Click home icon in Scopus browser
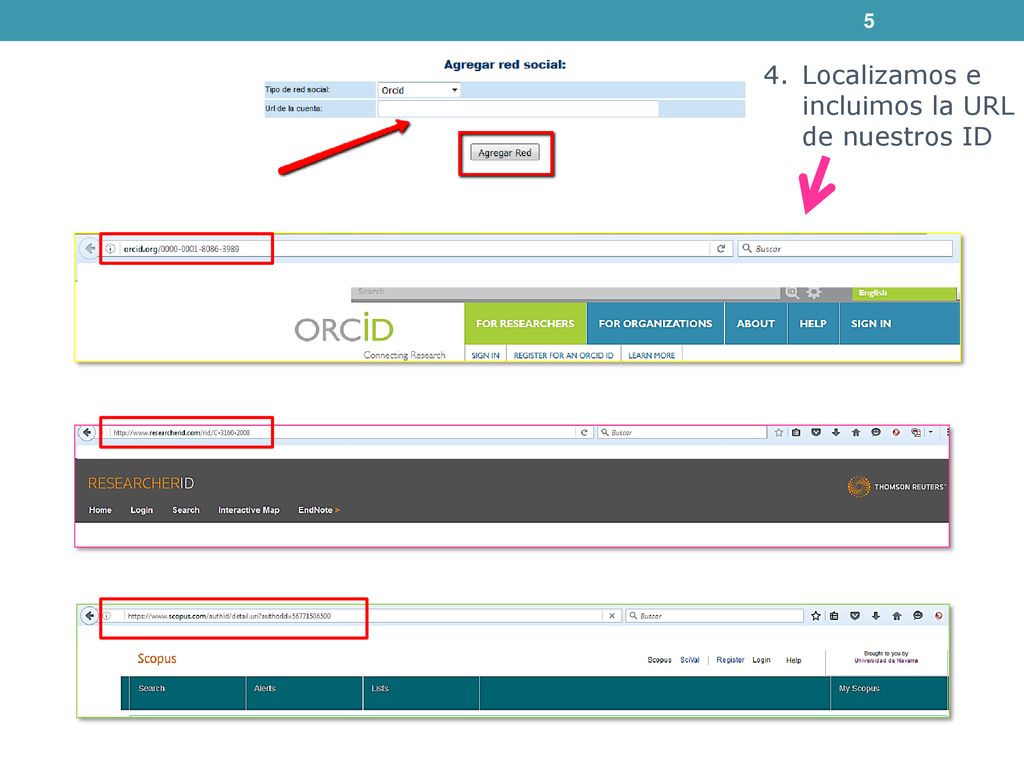This screenshot has width=1024, height=768. pos(897,616)
